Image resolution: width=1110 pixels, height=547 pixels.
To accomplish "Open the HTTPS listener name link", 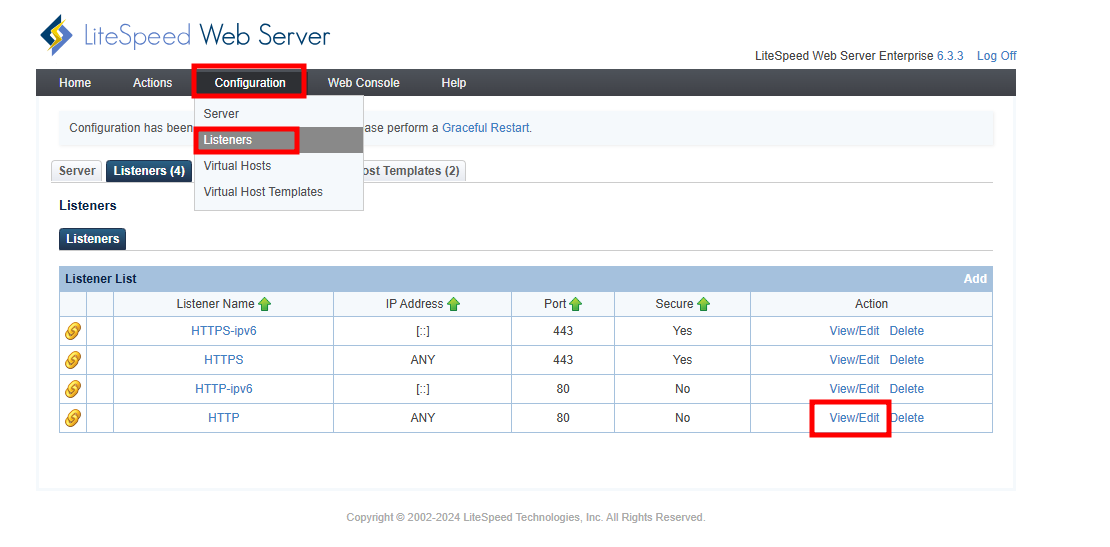I will pyautogui.click(x=224, y=359).
